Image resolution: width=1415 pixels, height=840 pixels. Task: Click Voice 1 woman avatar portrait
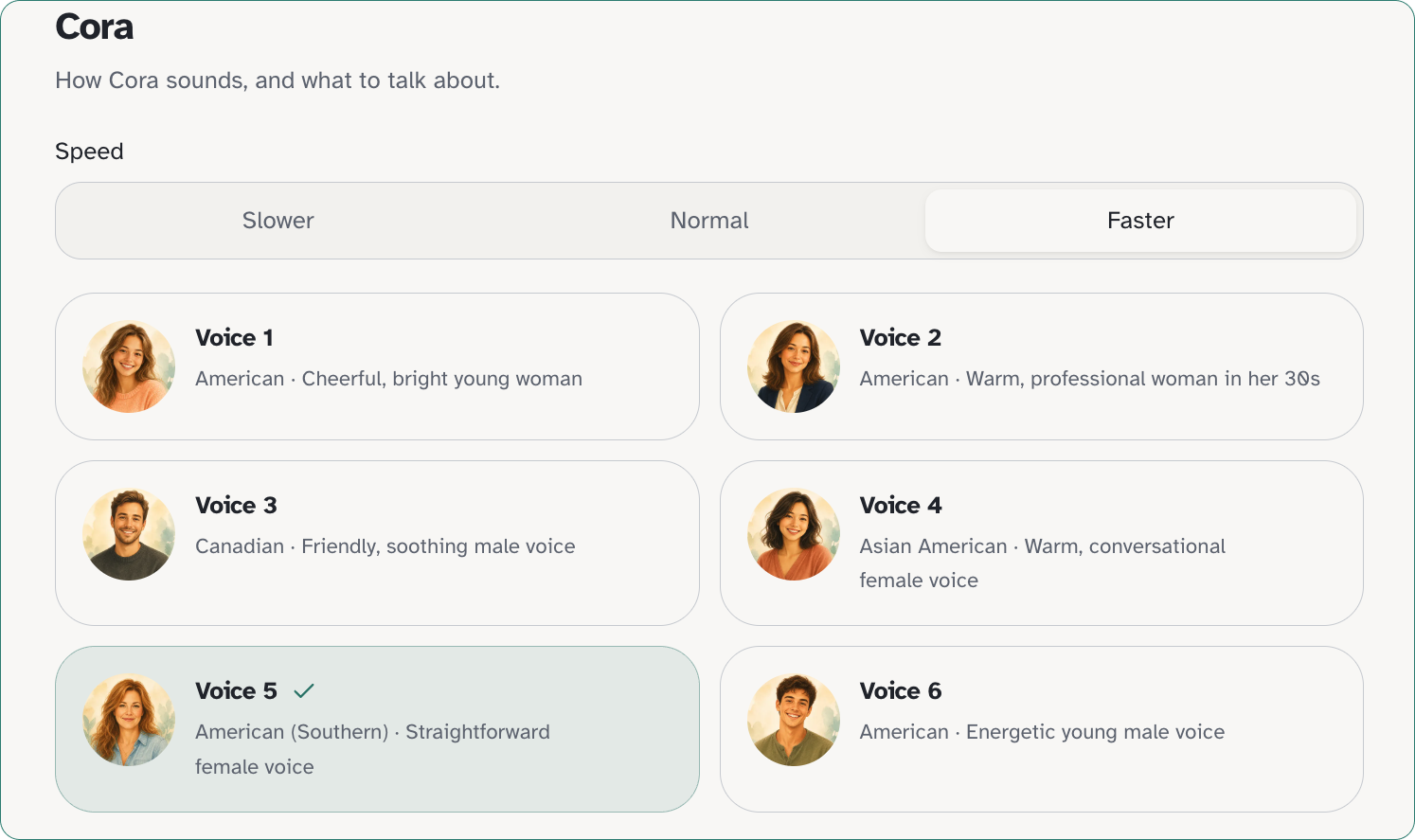tap(129, 366)
